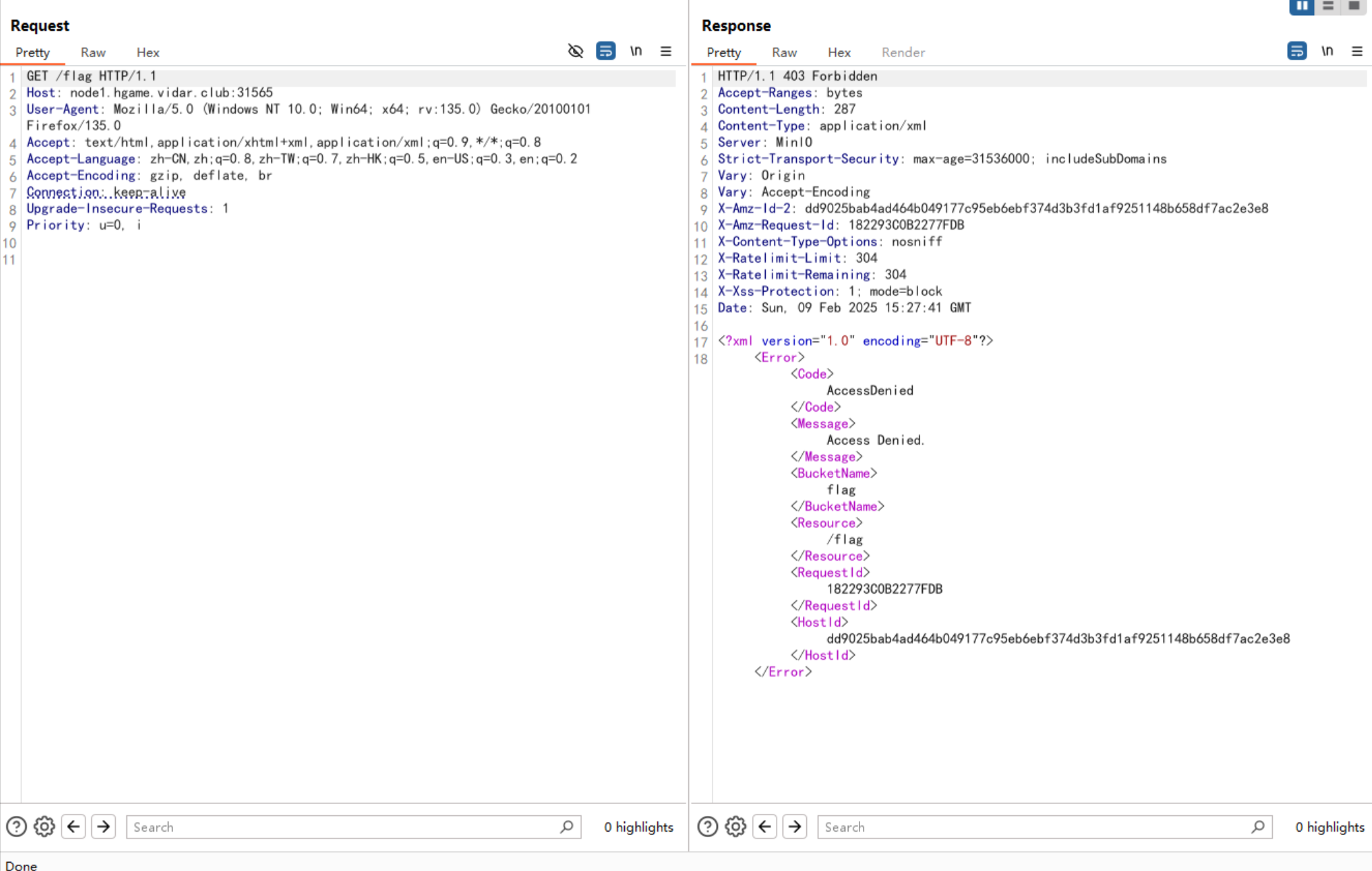Select combined tabbed layout icon
Image resolution: width=1372 pixels, height=871 pixels.
1354,6
